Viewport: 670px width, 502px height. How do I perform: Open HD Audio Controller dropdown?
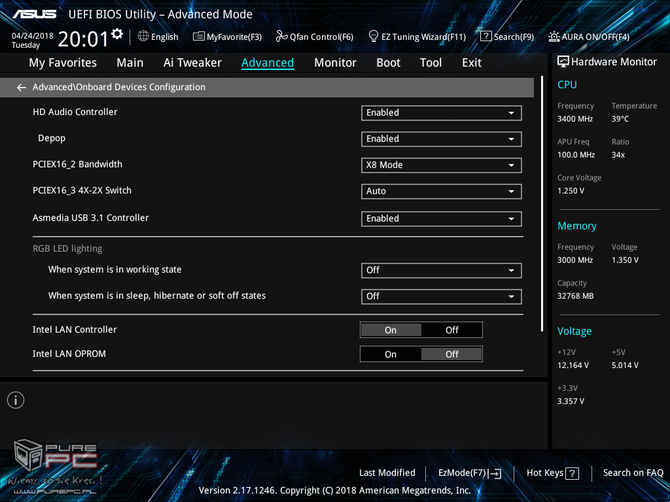point(441,113)
